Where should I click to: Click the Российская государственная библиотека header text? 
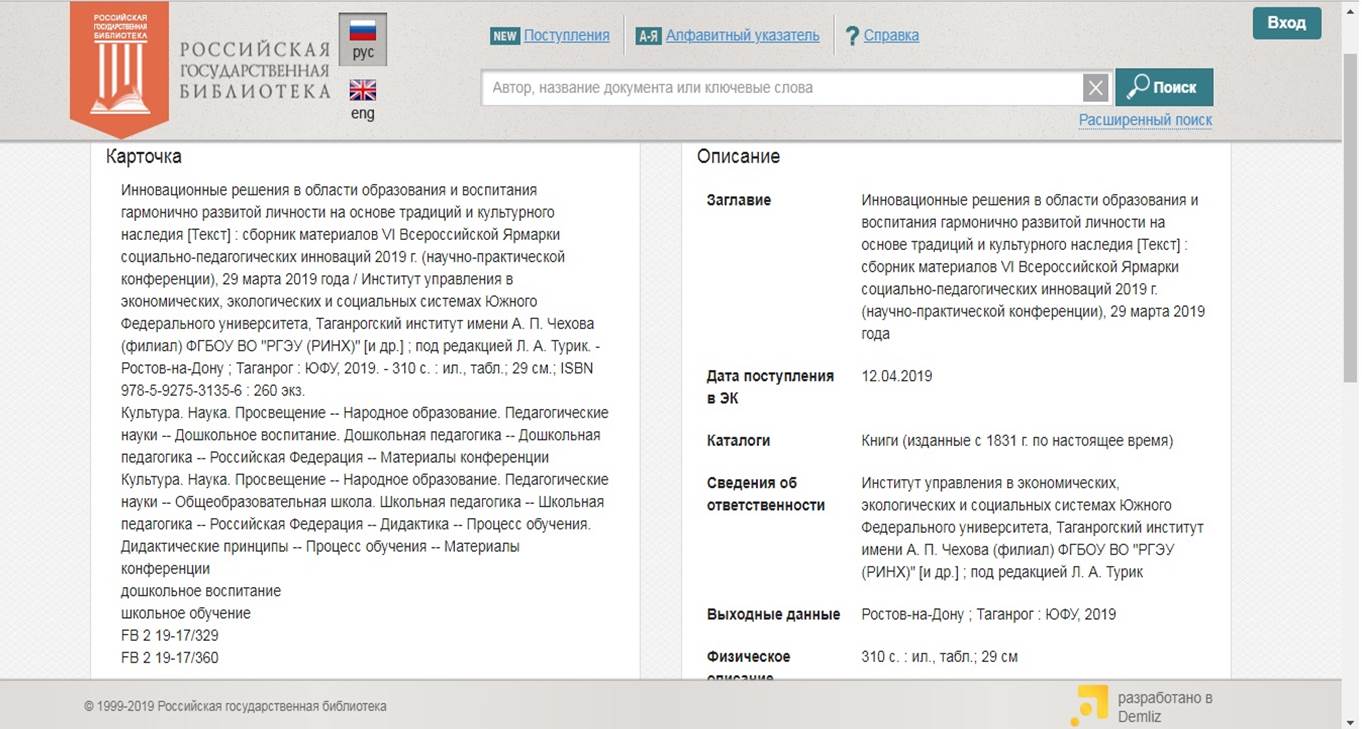[254, 71]
